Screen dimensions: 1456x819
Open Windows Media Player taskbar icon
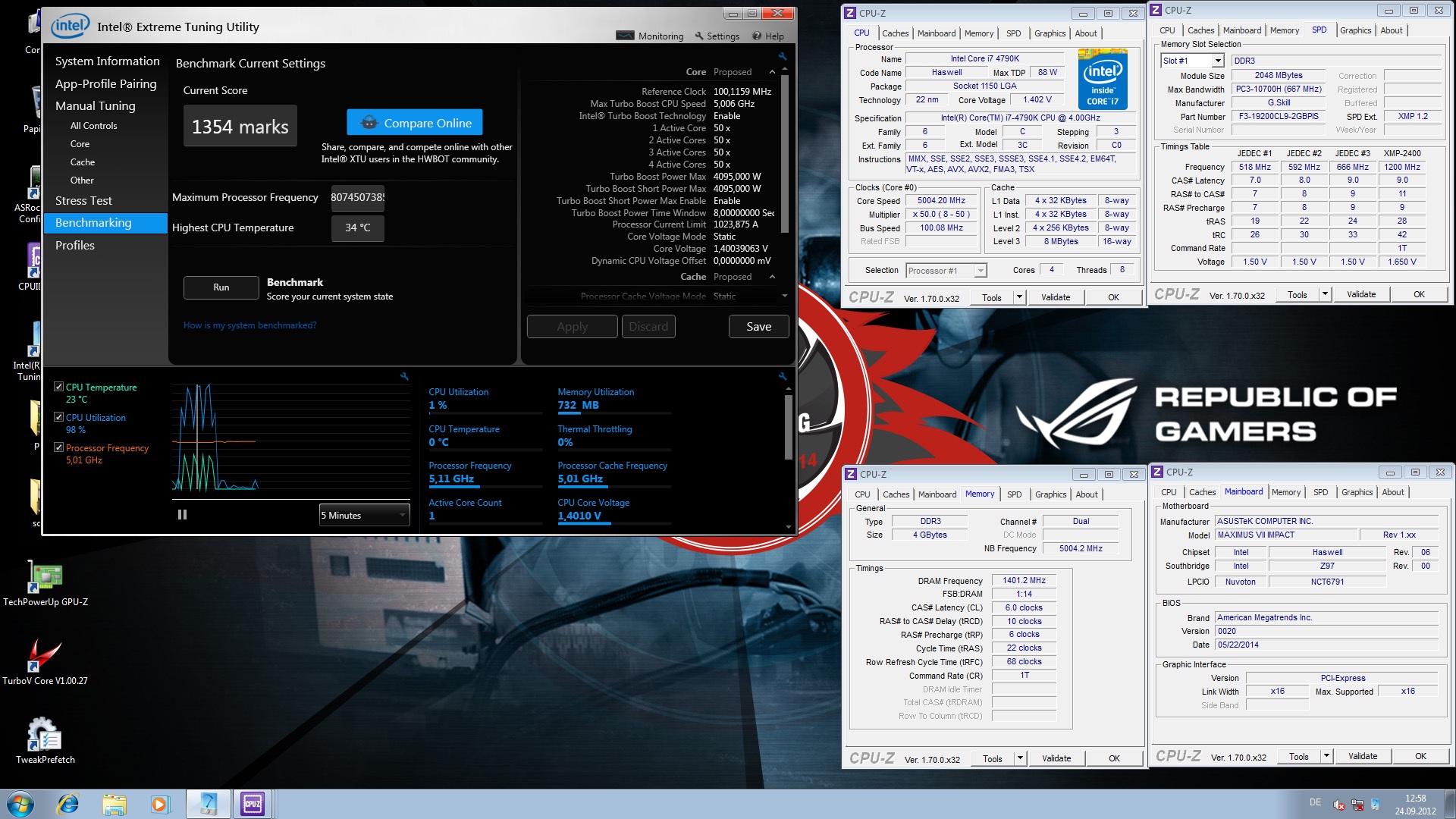[x=159, y=803]
